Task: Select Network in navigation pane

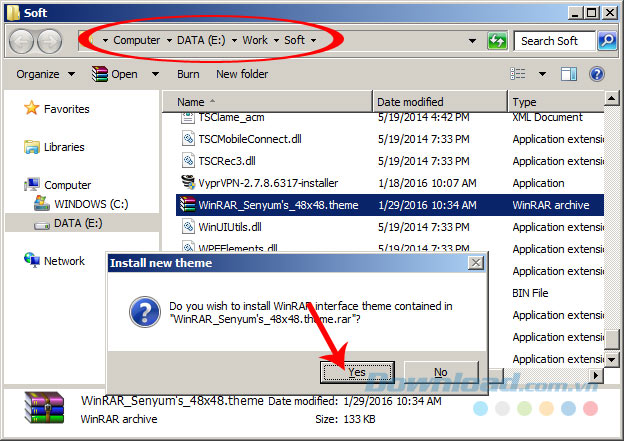Action: tap(64, 261)
